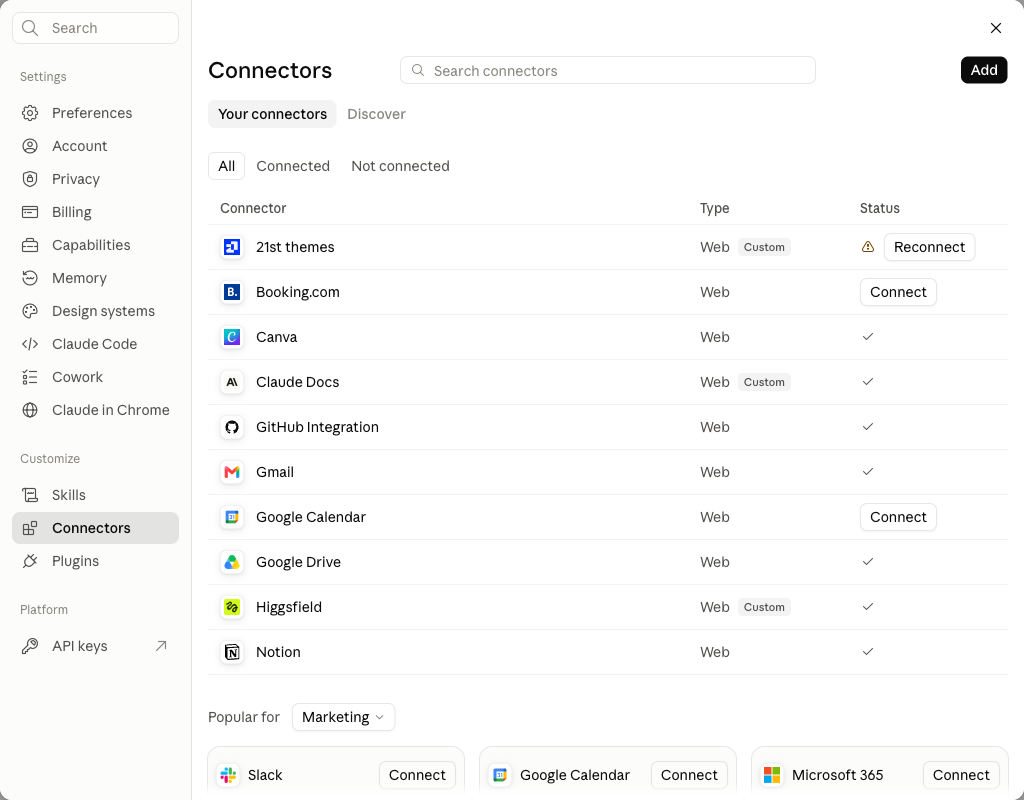
Task: Click the Billing card icon
Action: point(30,212)
